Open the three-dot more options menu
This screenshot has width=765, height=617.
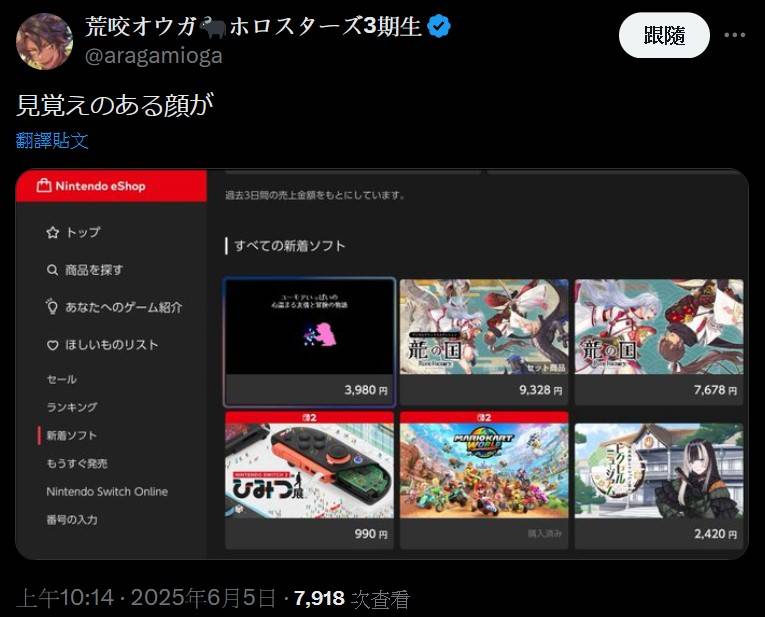coord(734,35)
